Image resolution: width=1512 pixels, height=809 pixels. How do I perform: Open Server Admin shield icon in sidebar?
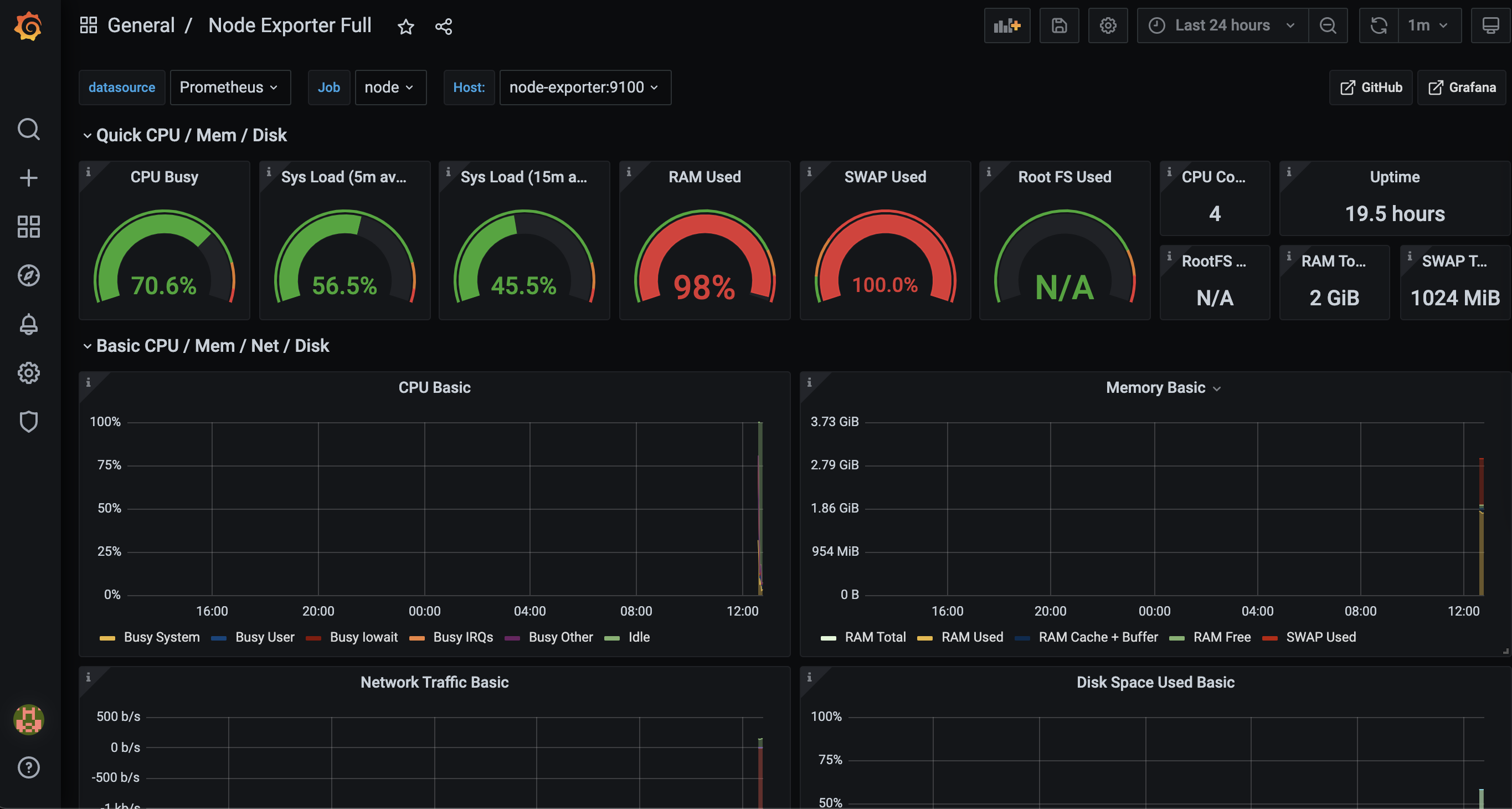28,421
